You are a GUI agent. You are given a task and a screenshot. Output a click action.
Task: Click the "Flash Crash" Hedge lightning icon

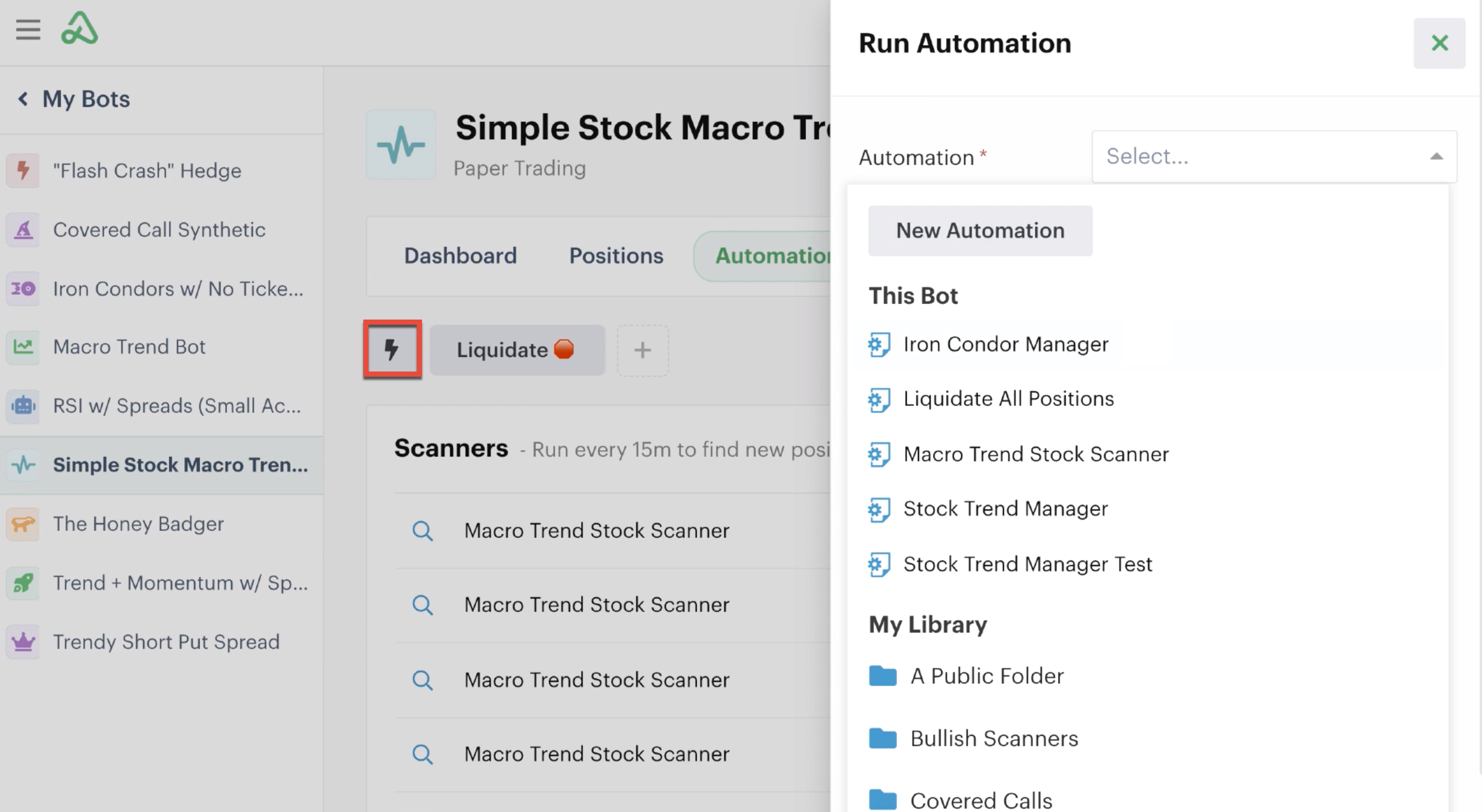pos(23,170)
